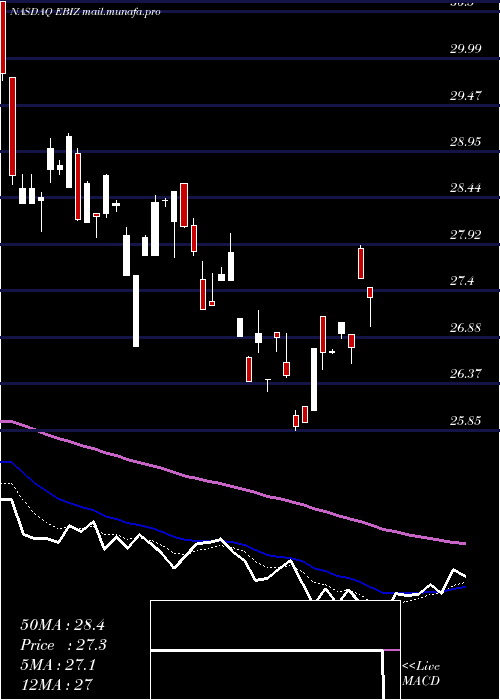Click the 29.99 price axis label

pos(466,49)
